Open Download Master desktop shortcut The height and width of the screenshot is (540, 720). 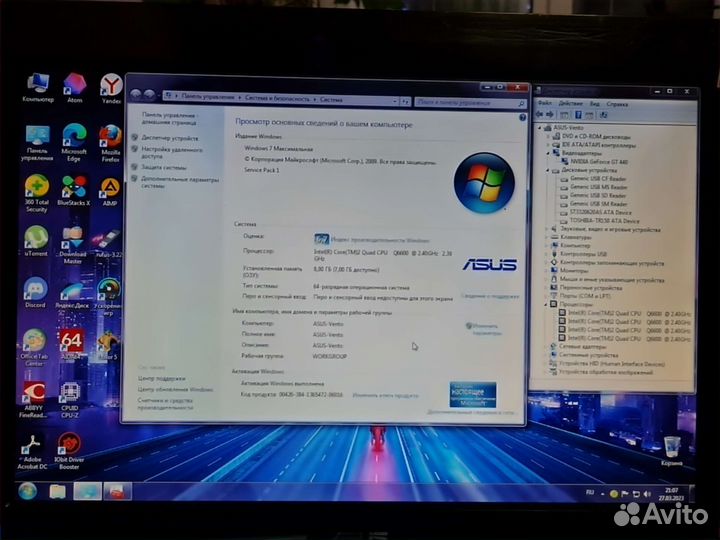pyautogui.click(x=73, y=245)
